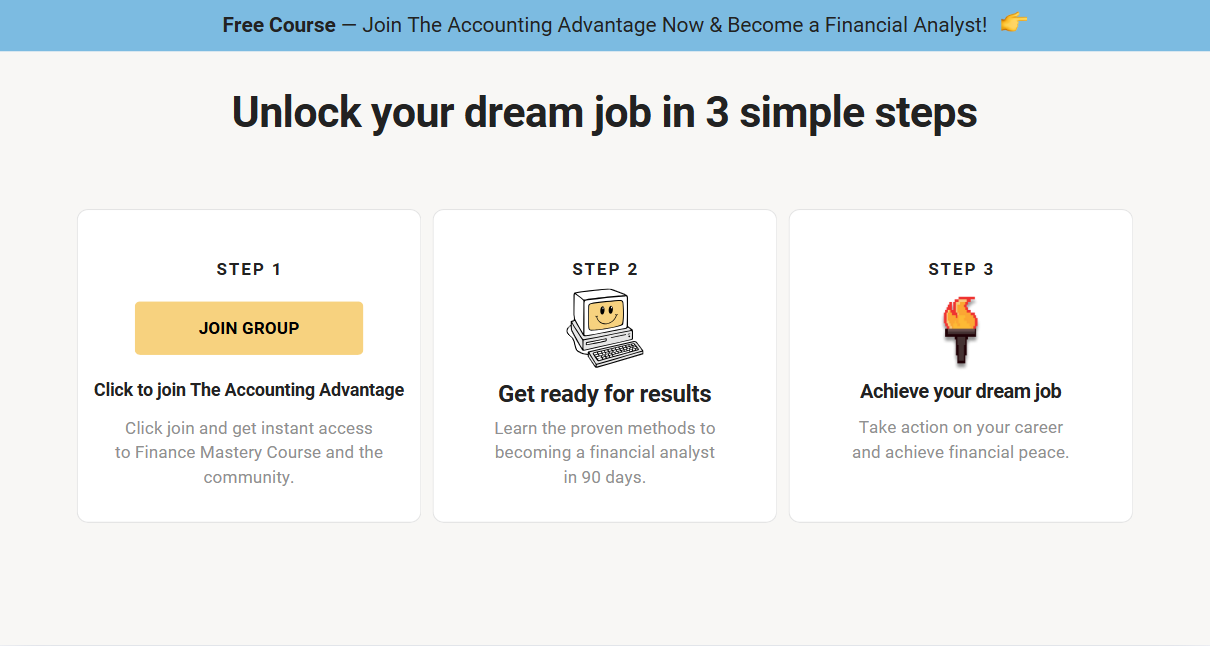
Task: Click the 'Unlock your dream job' headline
Action: [604, 112]
